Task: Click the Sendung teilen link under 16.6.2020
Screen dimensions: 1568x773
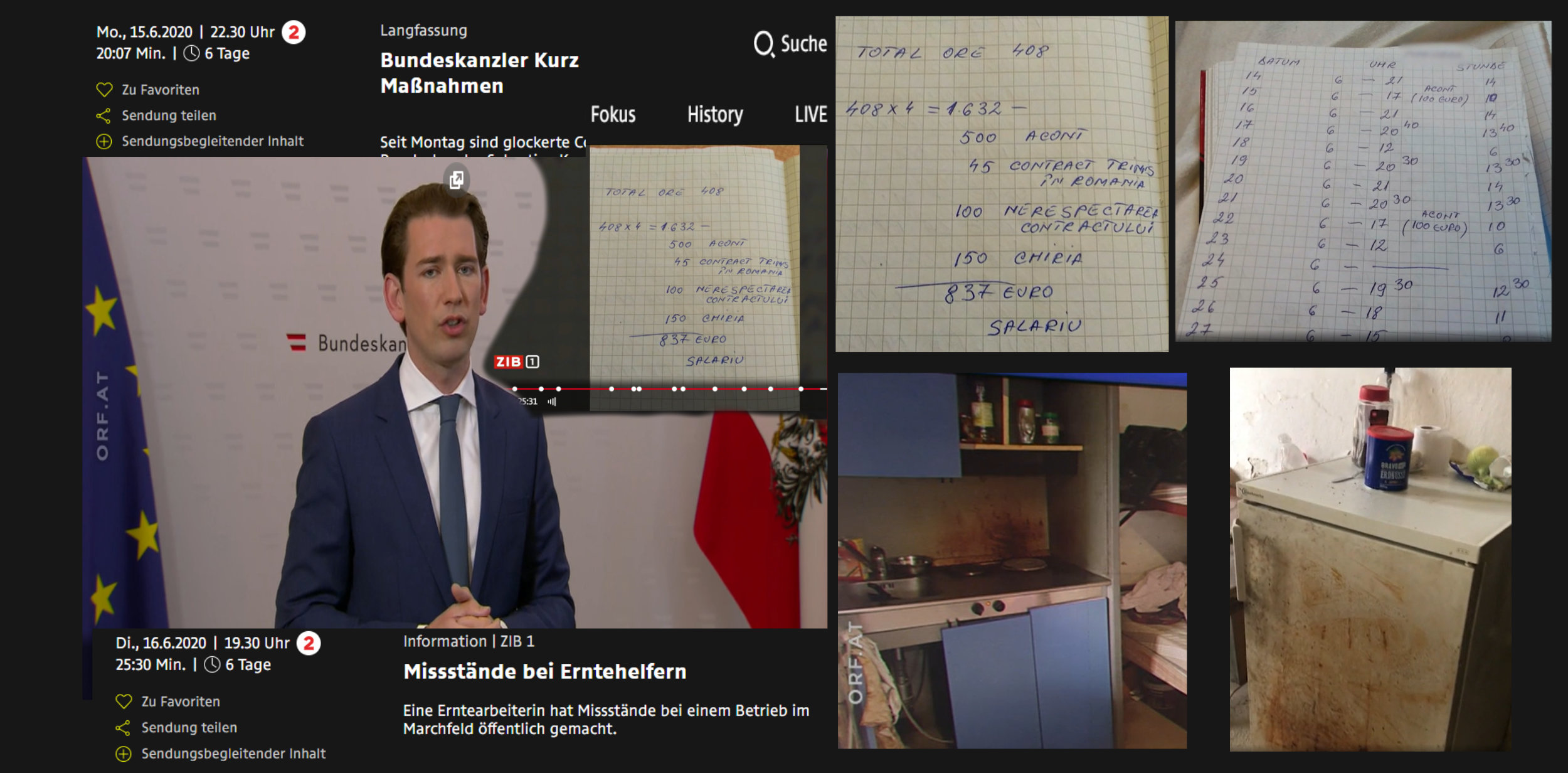Action: [189, 728]
